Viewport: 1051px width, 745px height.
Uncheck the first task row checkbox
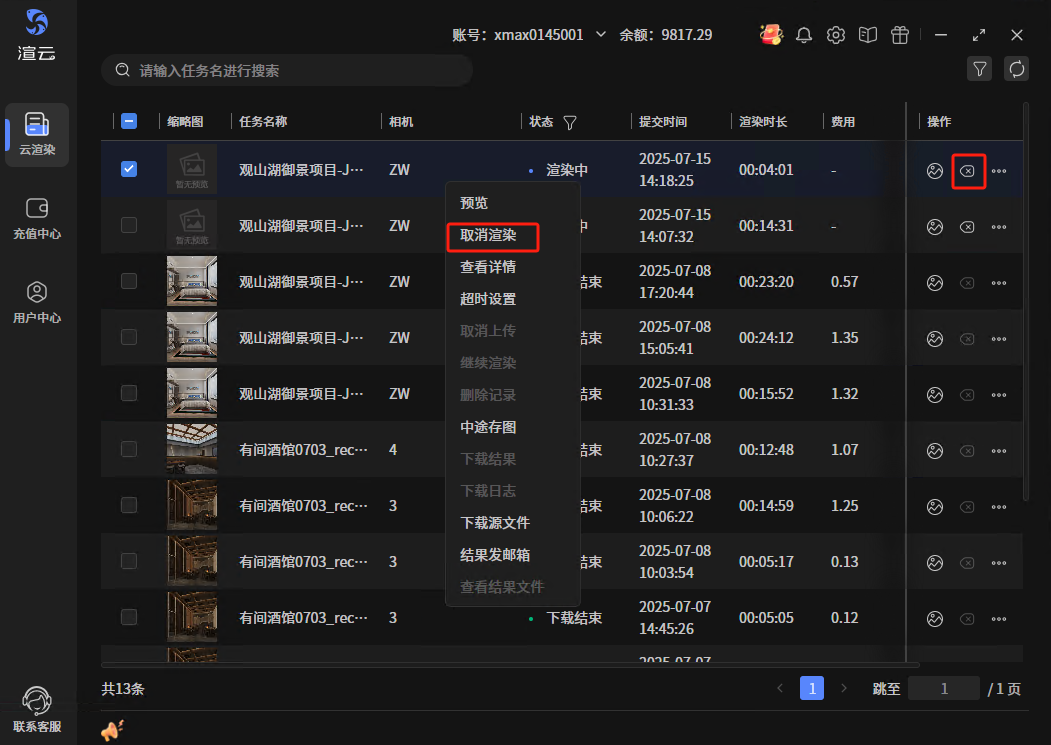tap(129, 170)
